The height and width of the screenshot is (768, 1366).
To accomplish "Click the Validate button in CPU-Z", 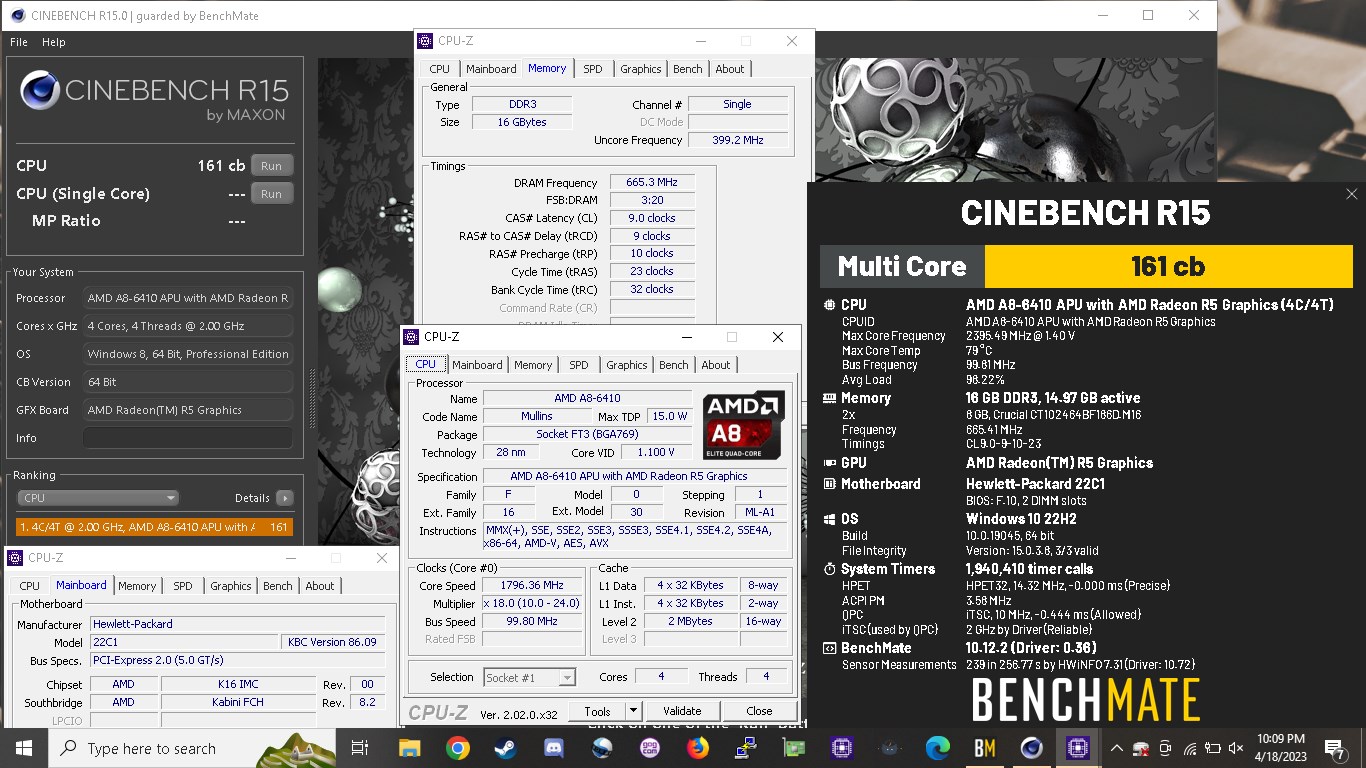I will coord(681,711).
